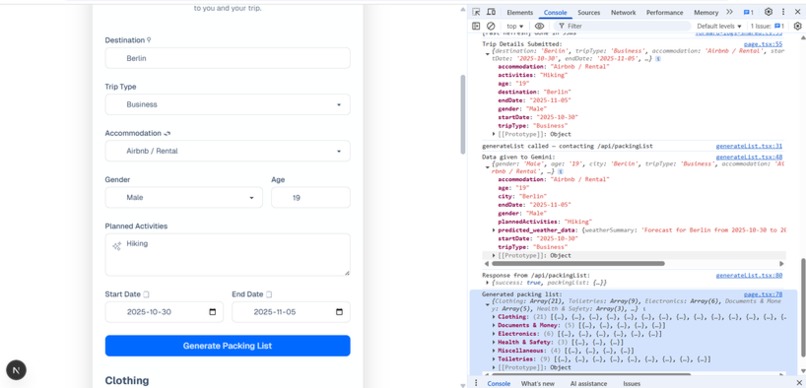
Task: Select the Console tab
Action: point(555,12)
